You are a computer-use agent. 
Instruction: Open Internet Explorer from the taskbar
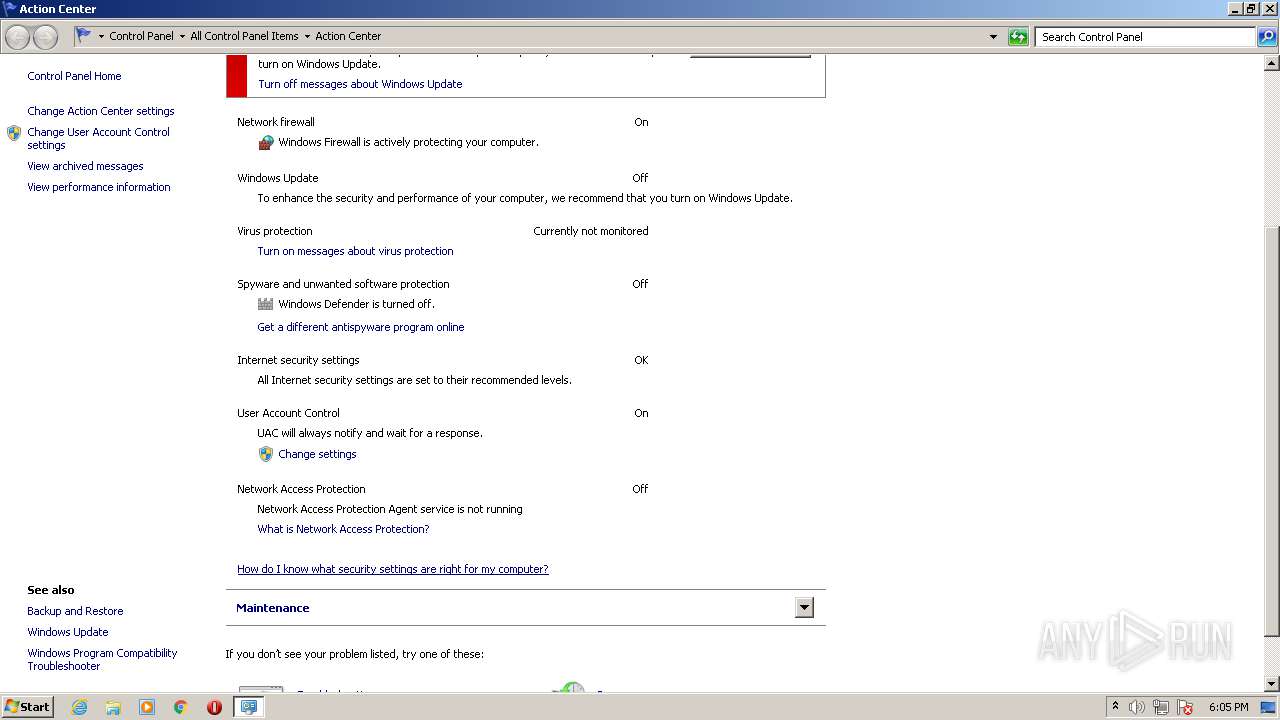coord(79,707)
